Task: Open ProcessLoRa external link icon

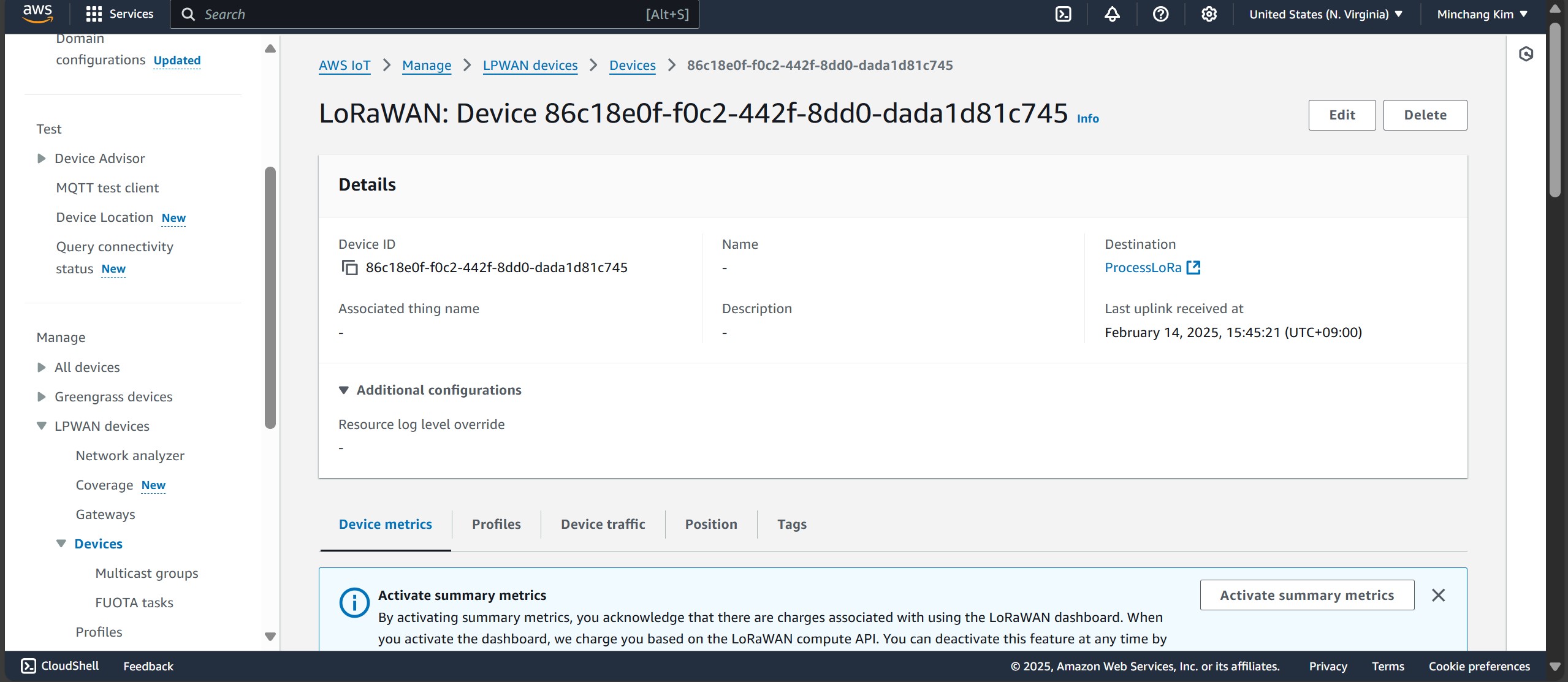Action: (1193, 268)
